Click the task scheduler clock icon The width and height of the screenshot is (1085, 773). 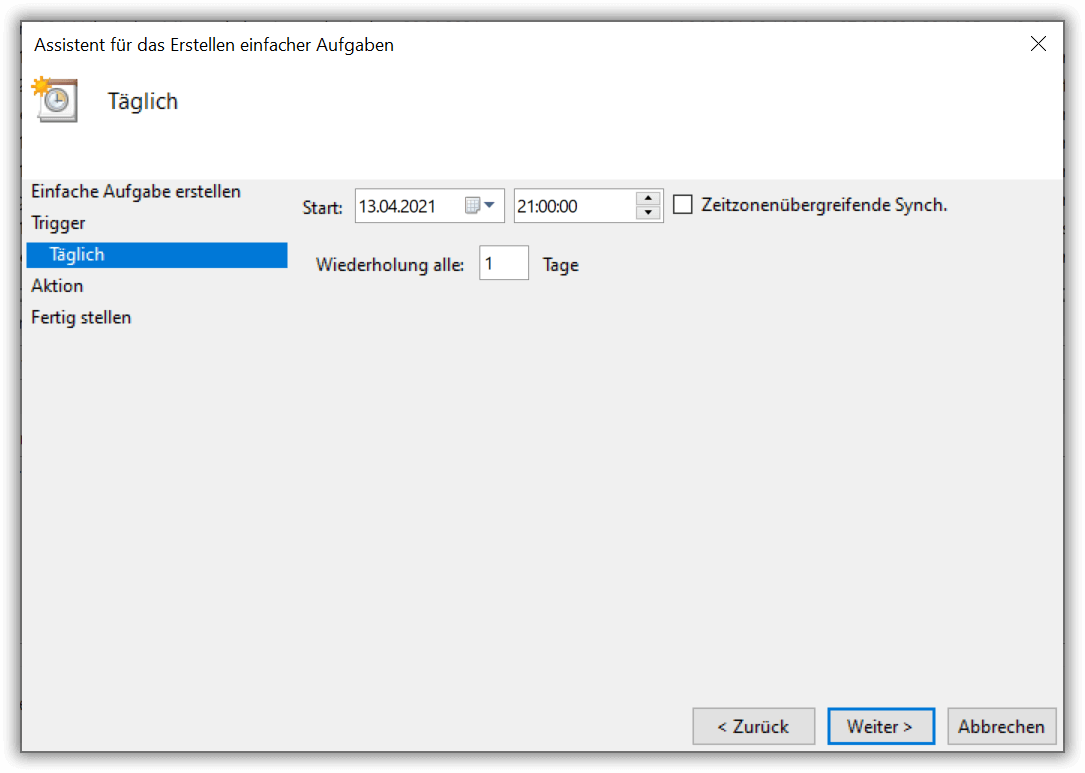55,100
